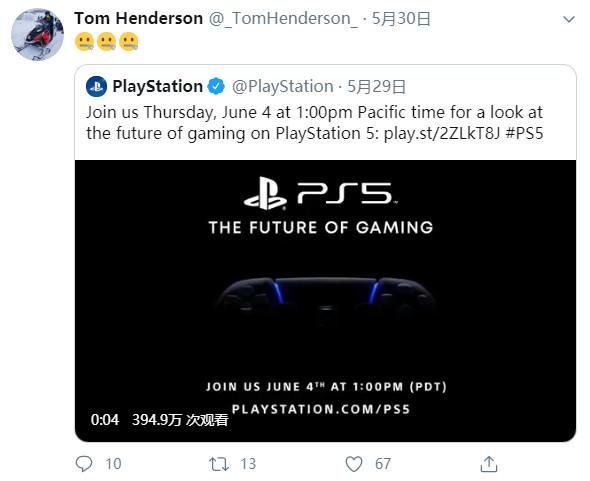Play the PS5 Future of Gaming video
590x481 pixels.
coord(325,301)
